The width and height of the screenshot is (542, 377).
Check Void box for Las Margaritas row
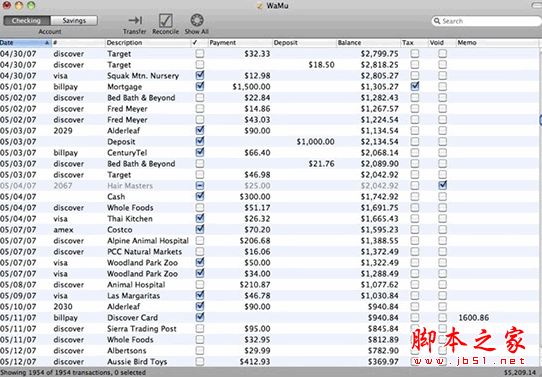[x=442, y=295]
